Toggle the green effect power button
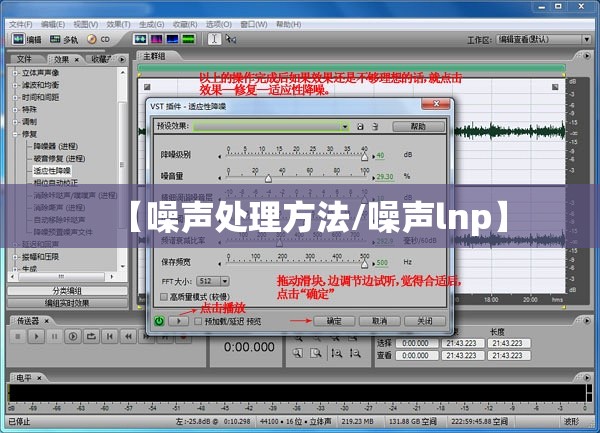This screenshot has height=433, width=600. [159, 321]
